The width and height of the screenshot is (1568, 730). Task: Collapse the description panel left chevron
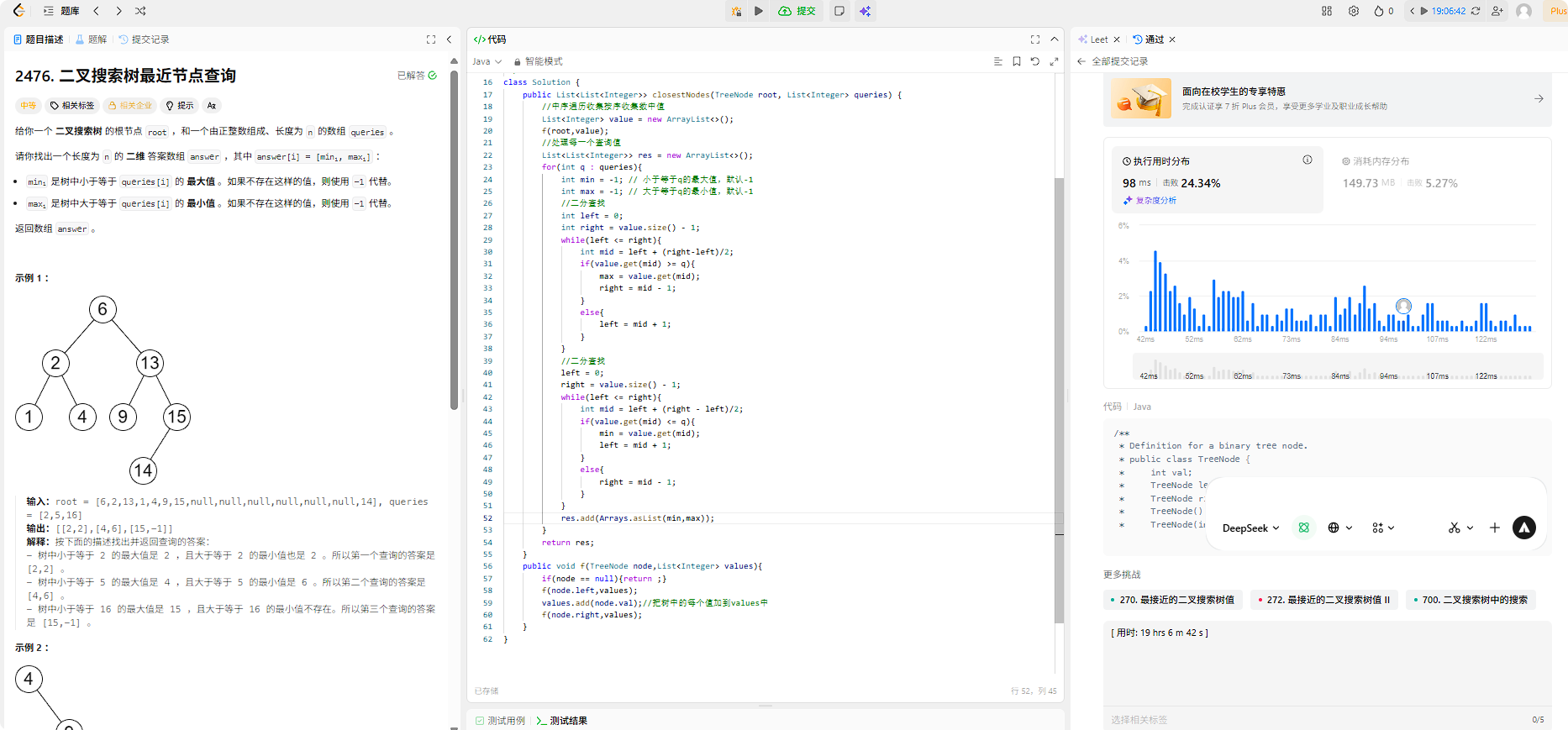(x=449, y=39)
